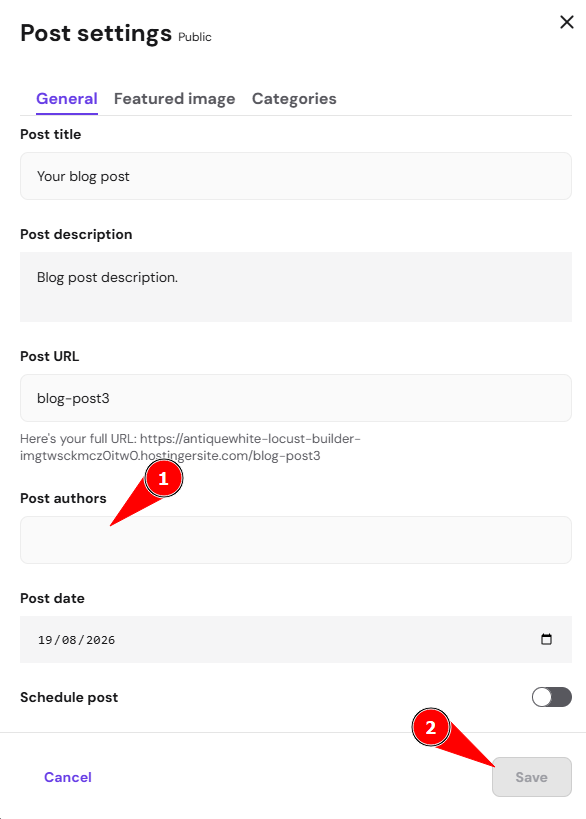Click the Post settings heading
The width and height of the screenshot is (586, 819).
pyautogui.click(x=96, y=33)
